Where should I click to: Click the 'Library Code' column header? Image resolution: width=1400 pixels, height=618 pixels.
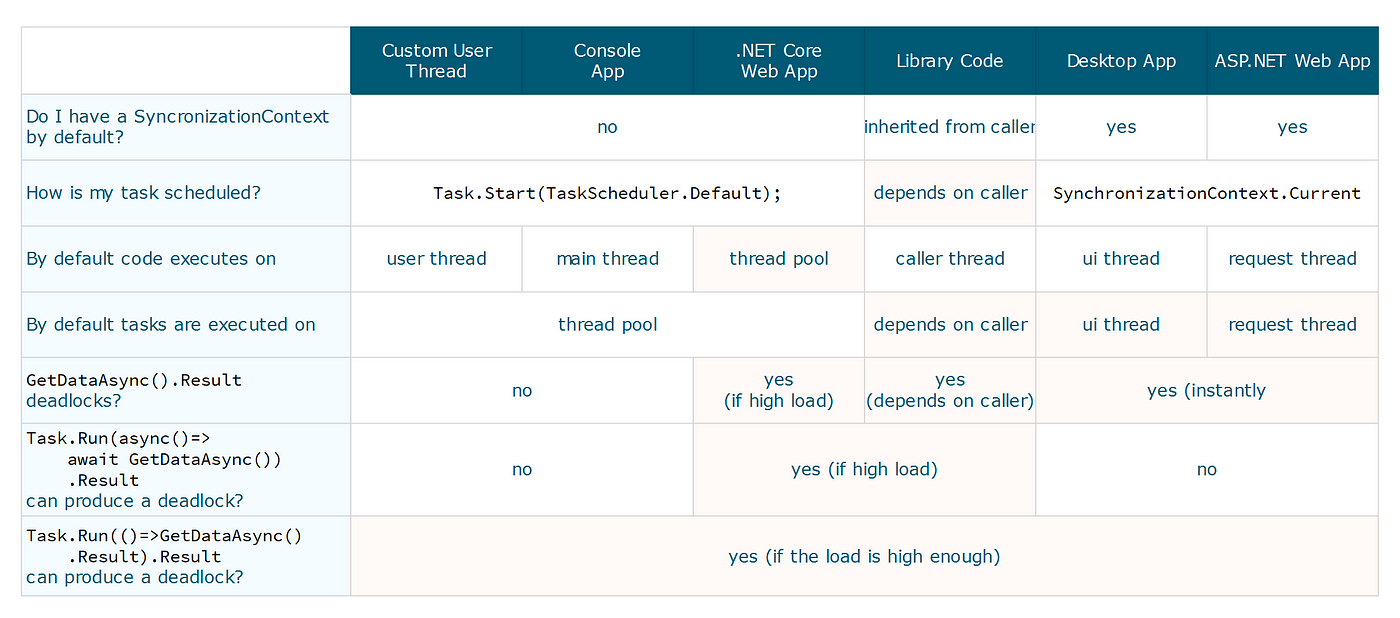[x=950, y=61]
